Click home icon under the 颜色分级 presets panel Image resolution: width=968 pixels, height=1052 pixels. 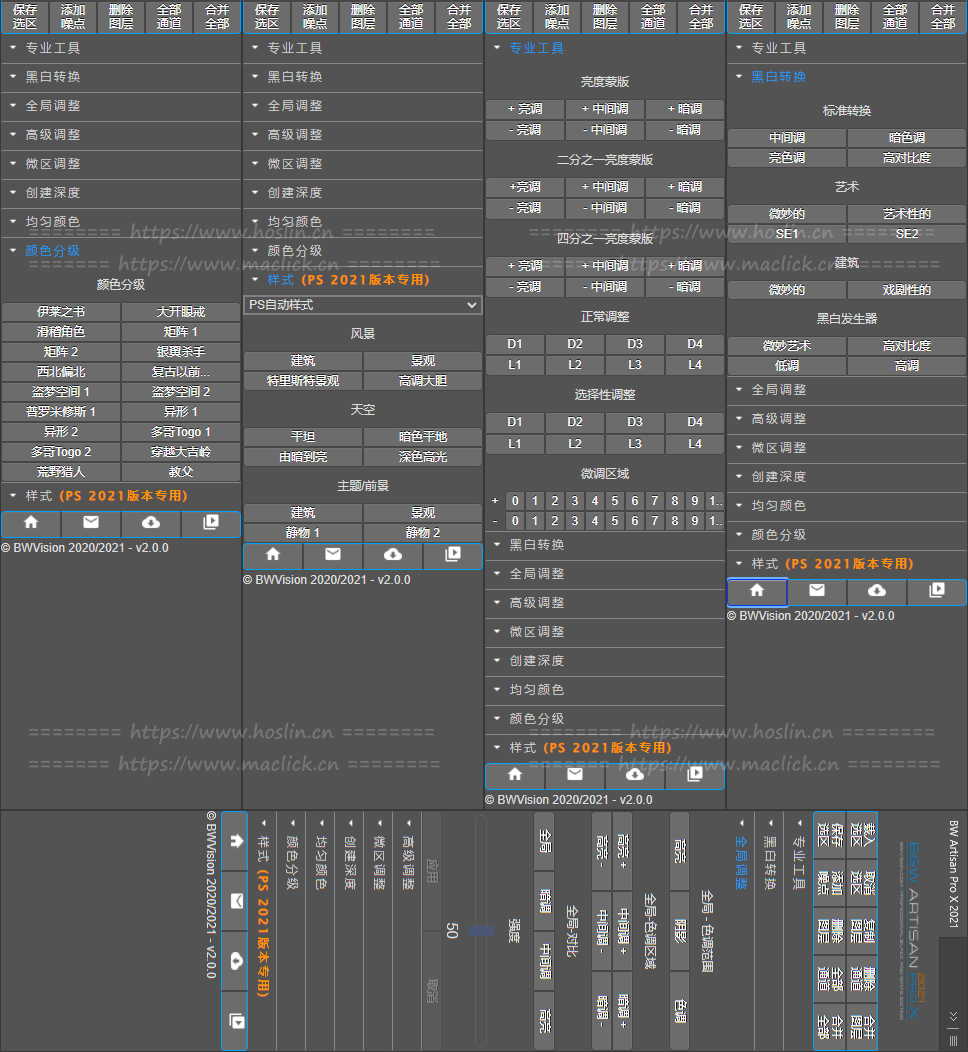pyautogui.click(x=31, y=523)
